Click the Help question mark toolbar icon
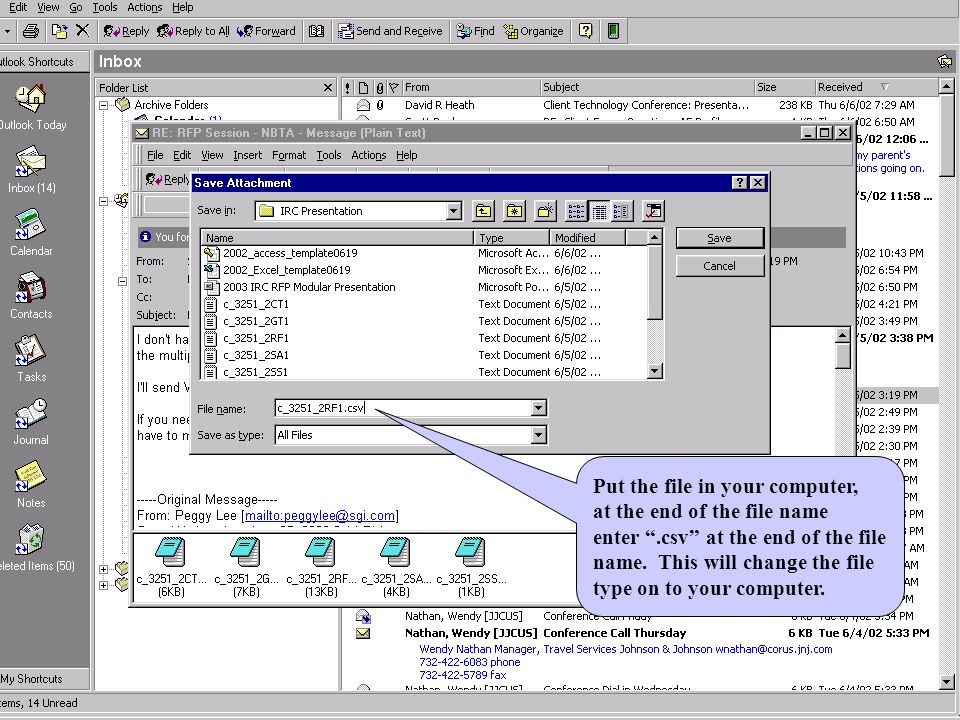The height and width of the screenshot is (720, 960). [x=585, y=31]
